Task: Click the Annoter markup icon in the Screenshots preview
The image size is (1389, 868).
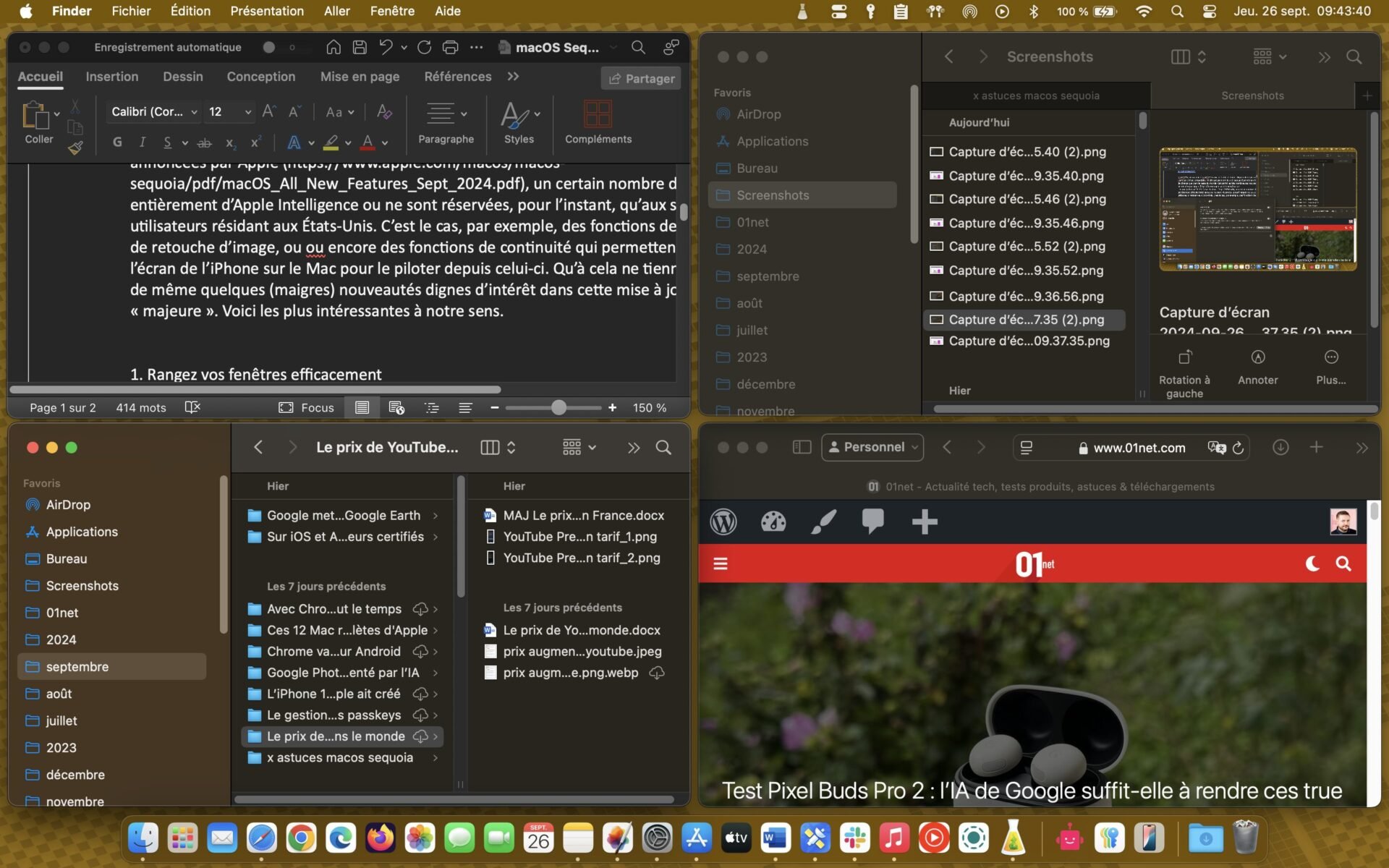Action: [1258, 357]
